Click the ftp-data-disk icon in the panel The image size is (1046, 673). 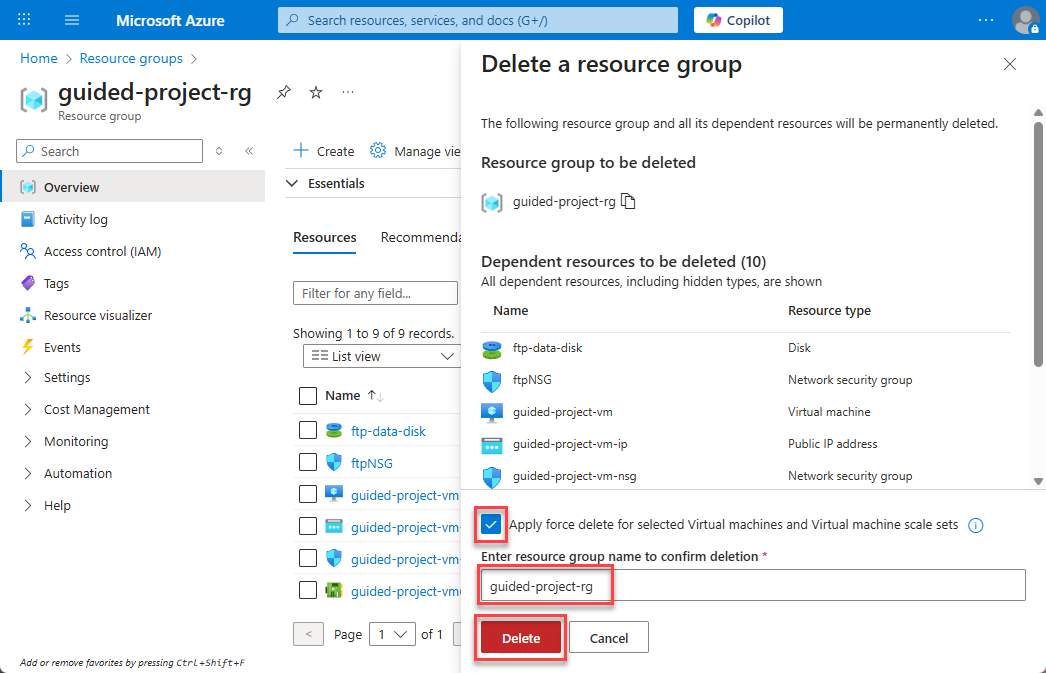(492, 349)
